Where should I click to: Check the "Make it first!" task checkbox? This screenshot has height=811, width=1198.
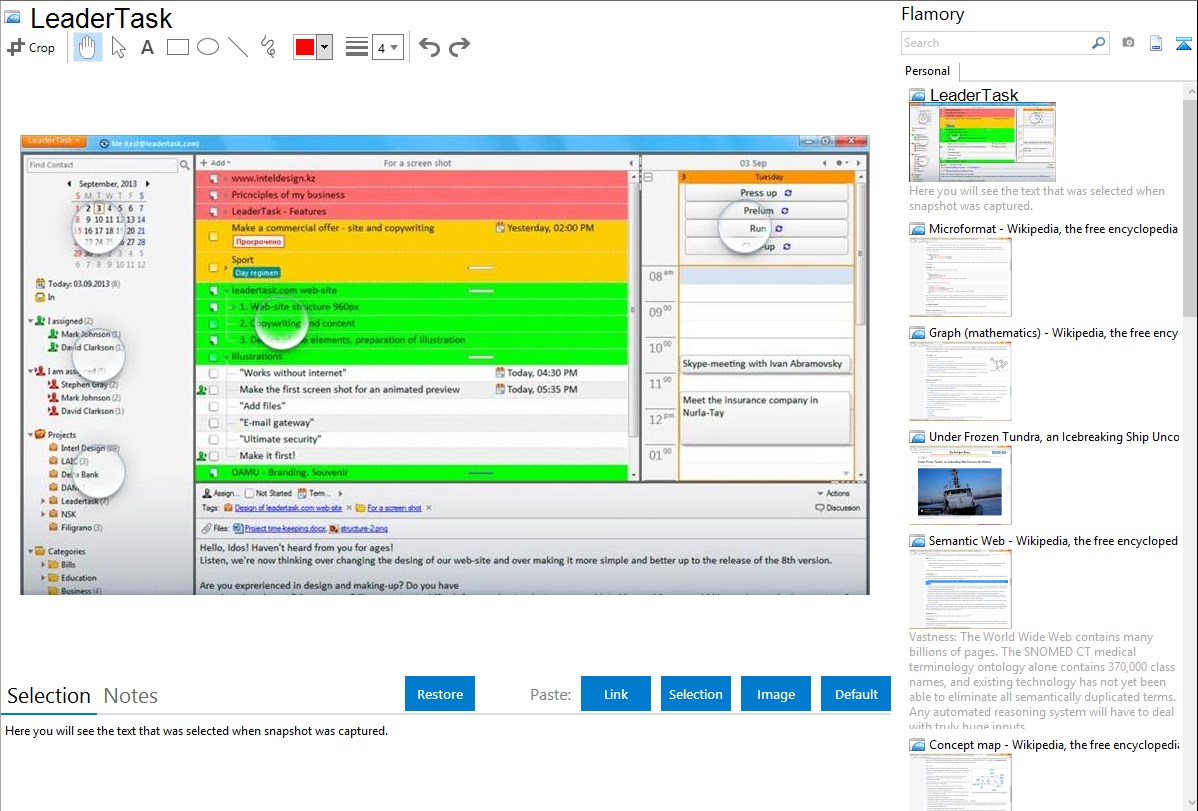(x=214, y=456)
